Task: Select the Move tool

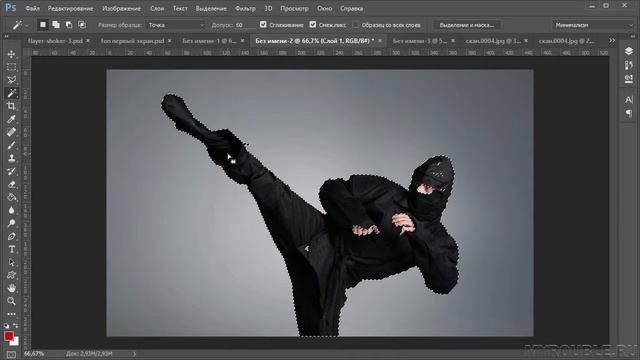Action: click(x=11, y=54)
